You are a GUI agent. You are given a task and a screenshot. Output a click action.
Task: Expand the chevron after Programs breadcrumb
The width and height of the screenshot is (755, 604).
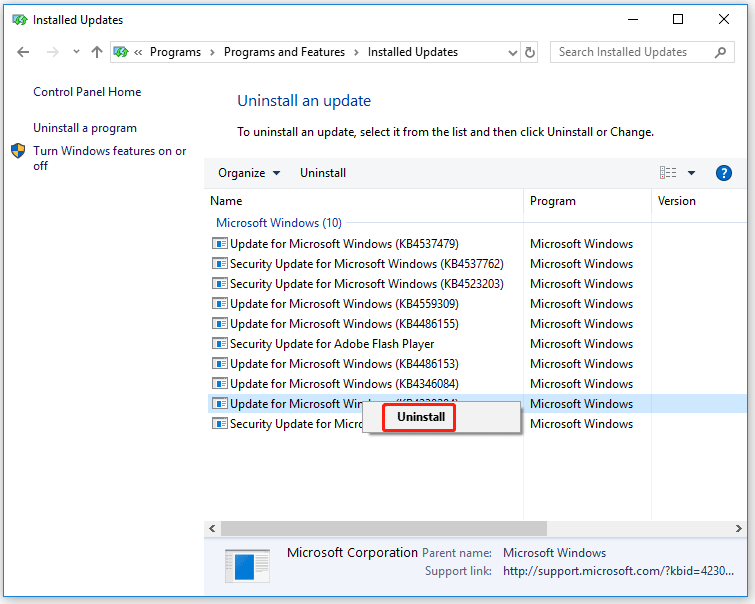point(212,53)
